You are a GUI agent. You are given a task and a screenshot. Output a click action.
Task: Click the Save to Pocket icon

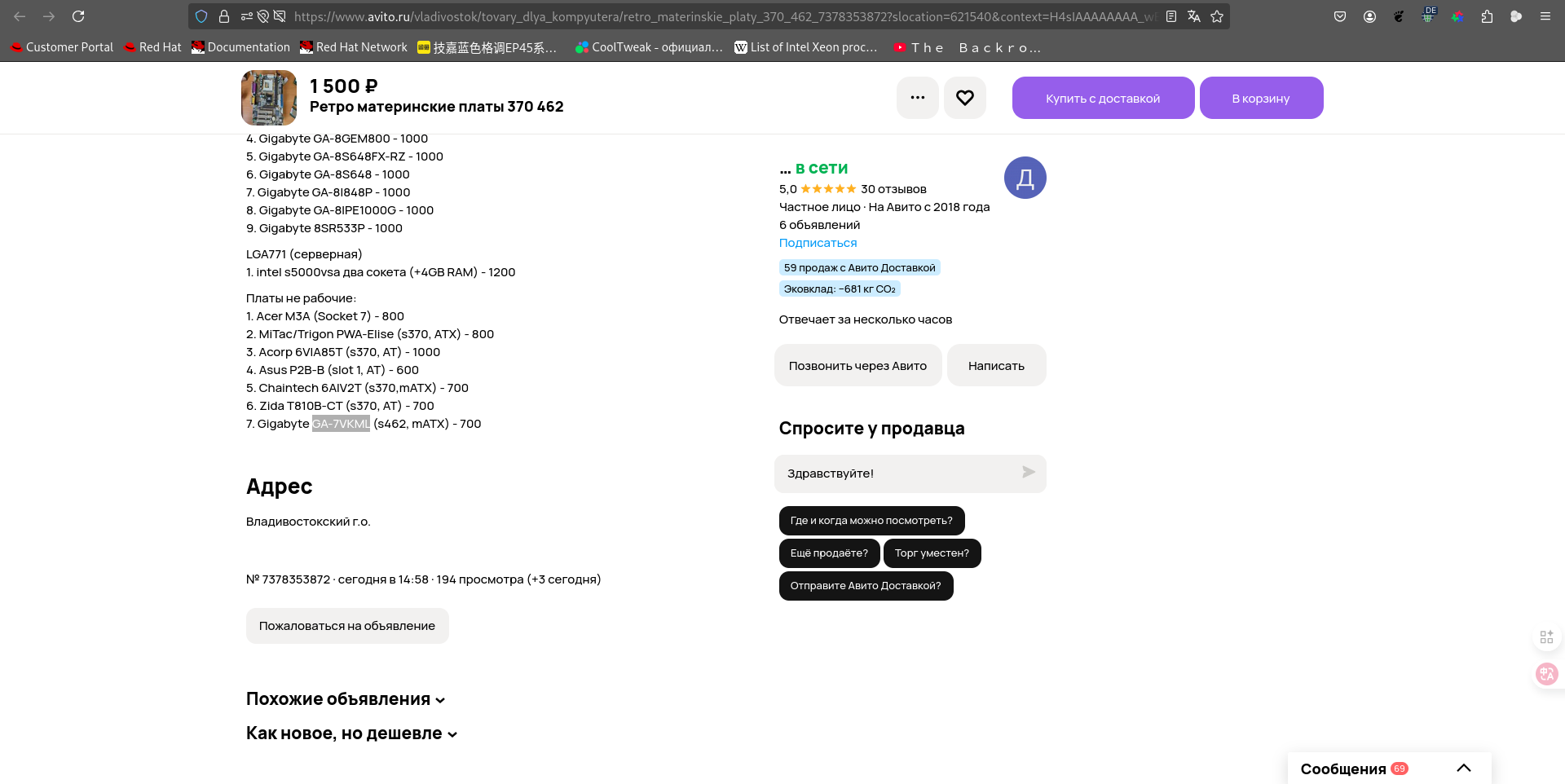tap(1340, 16)
